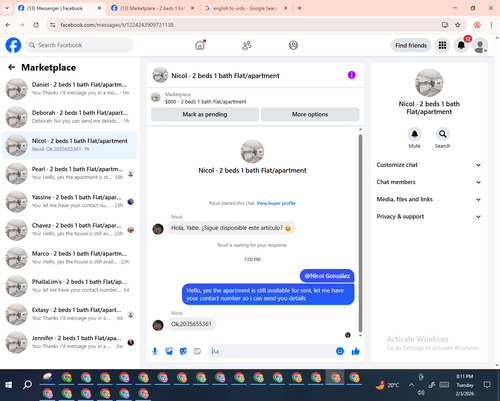Show hidden tray icons chevron
This screenshot has height=401, width=500.
pos(412,385)
